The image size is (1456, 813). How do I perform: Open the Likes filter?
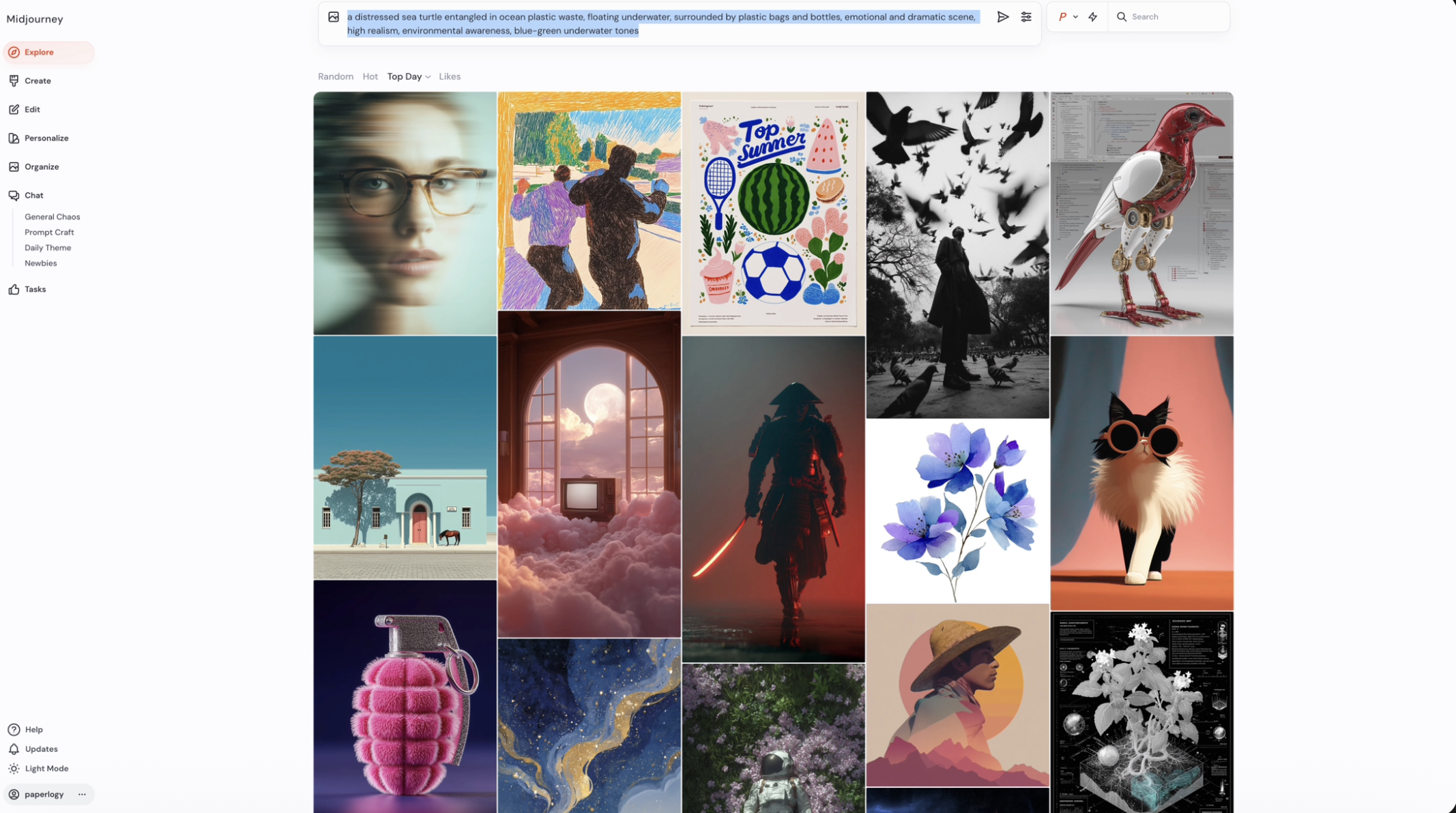click(450, 76)
